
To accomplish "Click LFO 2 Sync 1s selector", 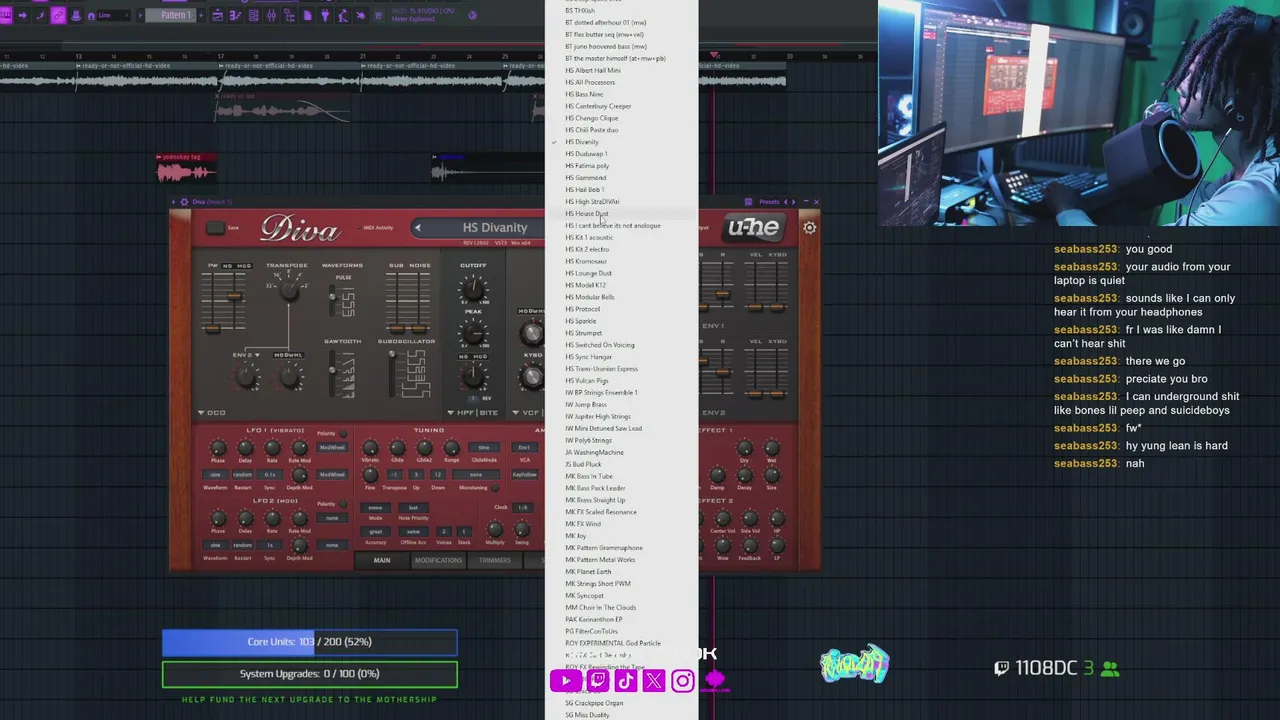I will (x=270, y=545).
